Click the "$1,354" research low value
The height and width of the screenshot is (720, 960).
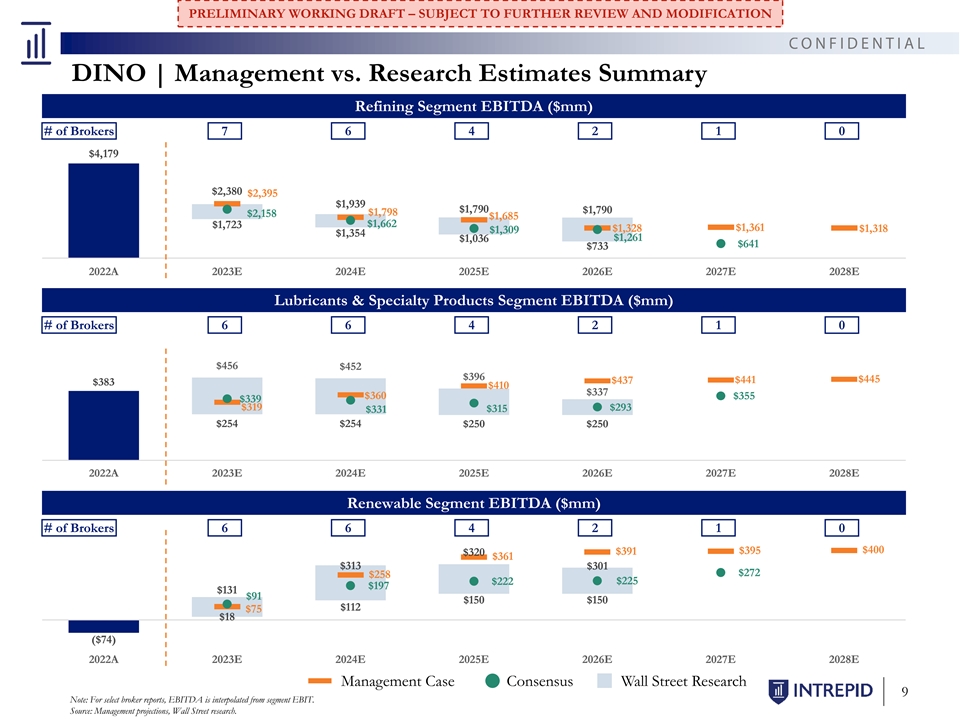tap(350, 233)
